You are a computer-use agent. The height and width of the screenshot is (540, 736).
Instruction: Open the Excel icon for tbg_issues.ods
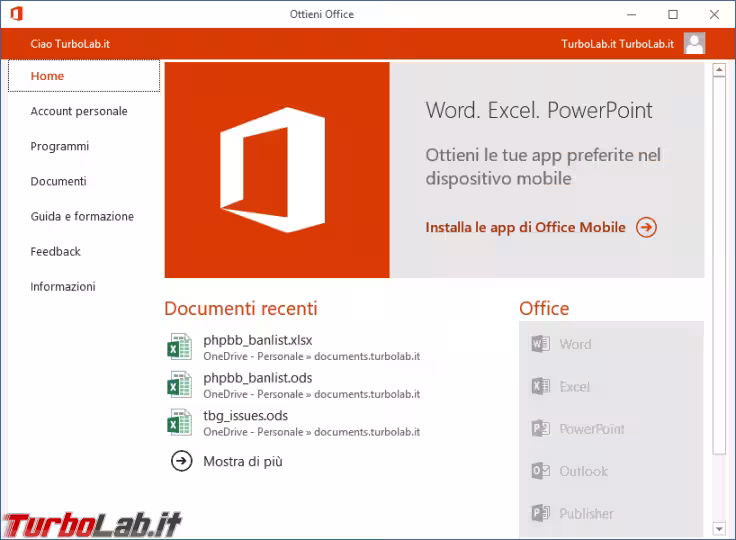point(179,422)
